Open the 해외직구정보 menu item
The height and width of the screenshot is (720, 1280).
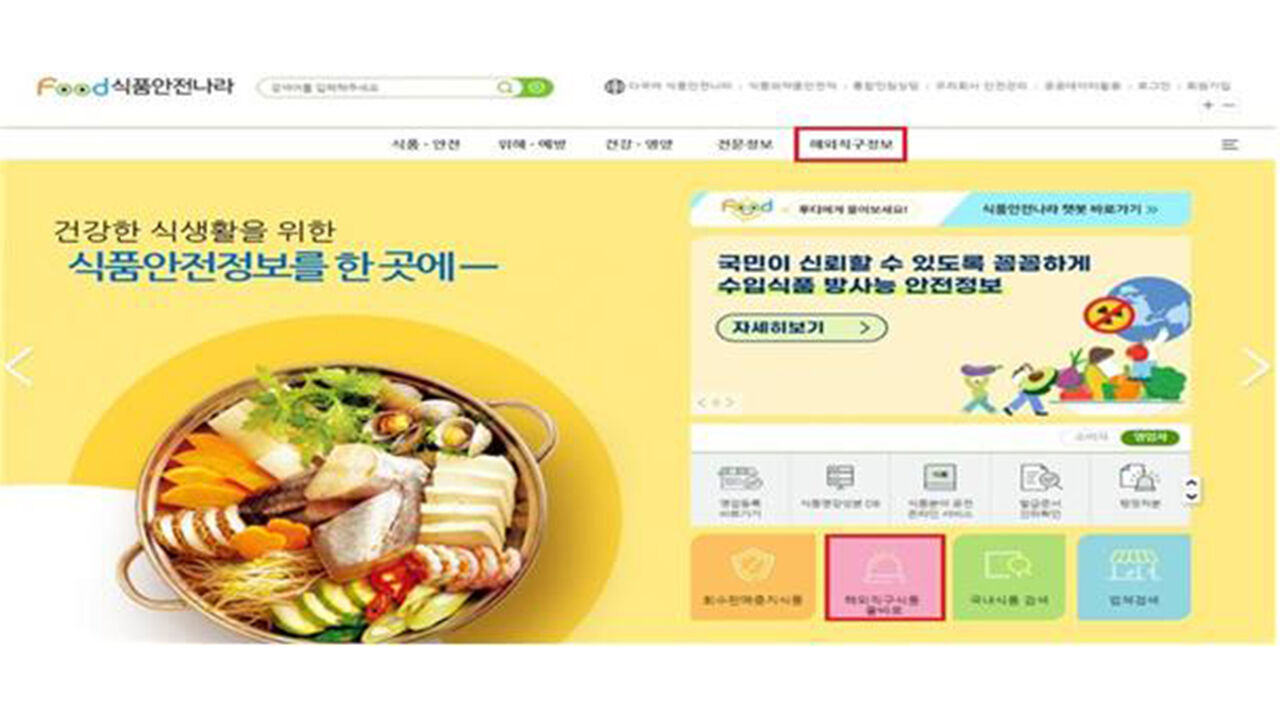[851, 145]
